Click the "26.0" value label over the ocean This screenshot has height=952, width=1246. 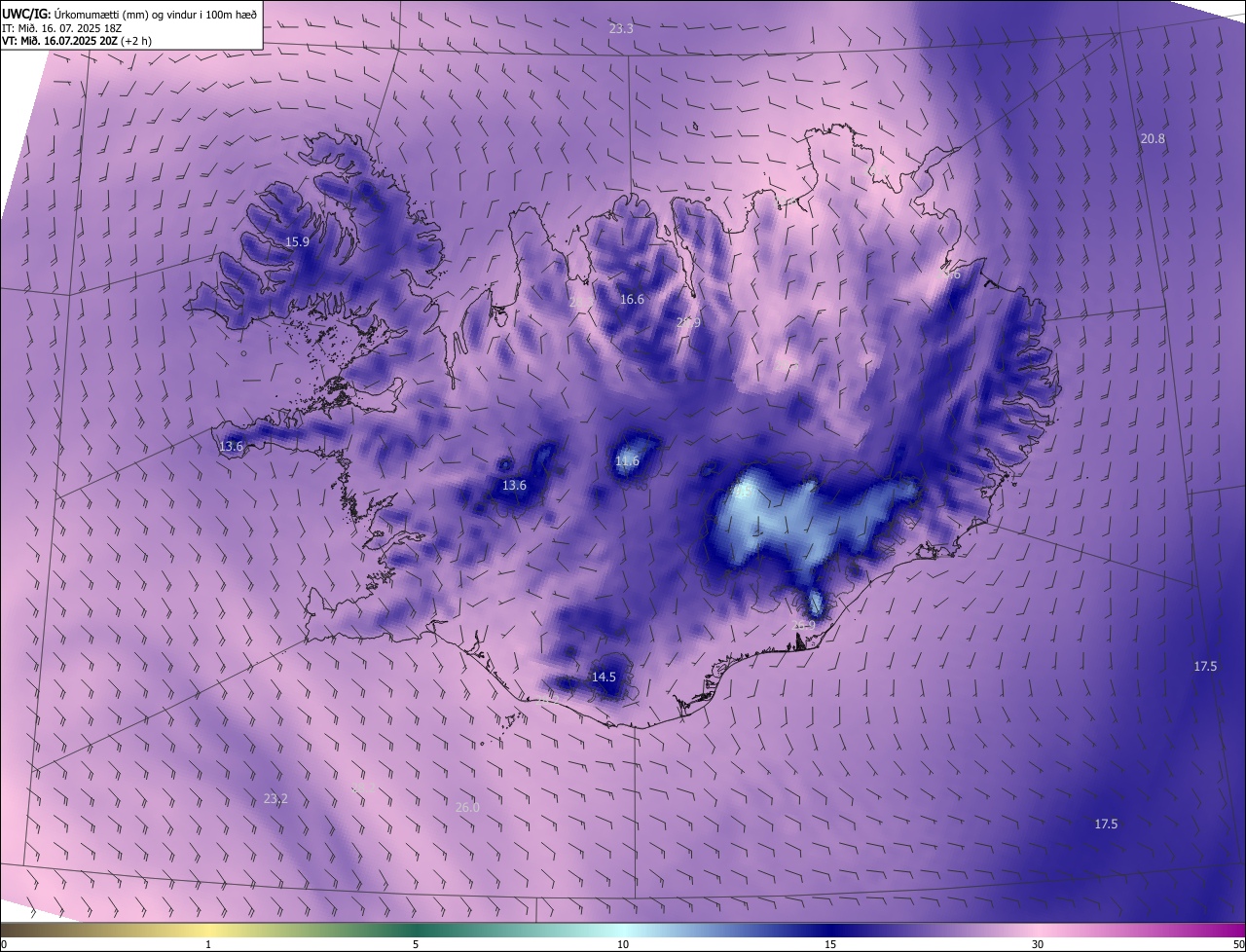coord(467,808)
